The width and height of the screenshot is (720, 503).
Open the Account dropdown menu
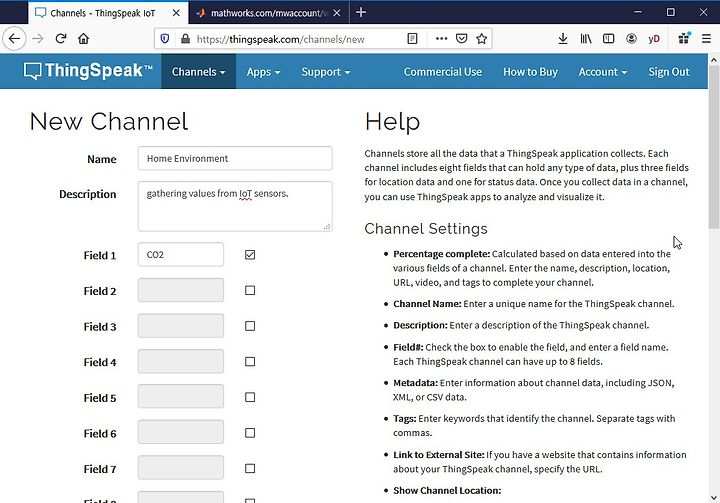coord(602,72)
